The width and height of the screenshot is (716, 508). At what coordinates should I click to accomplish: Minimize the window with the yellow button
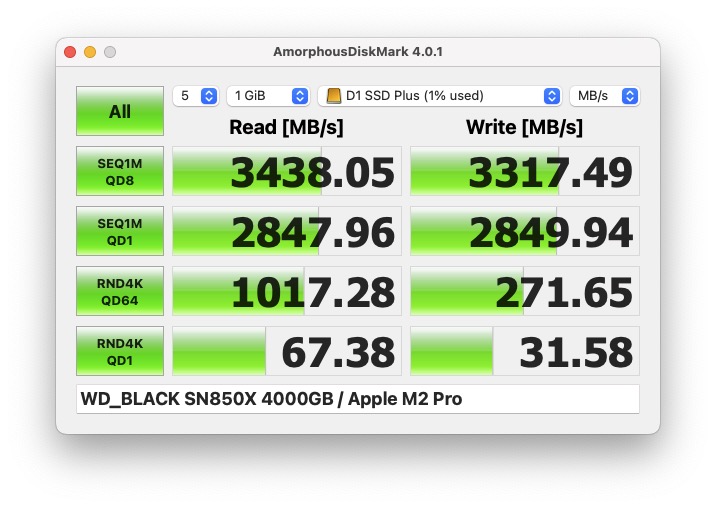(90, 52)
